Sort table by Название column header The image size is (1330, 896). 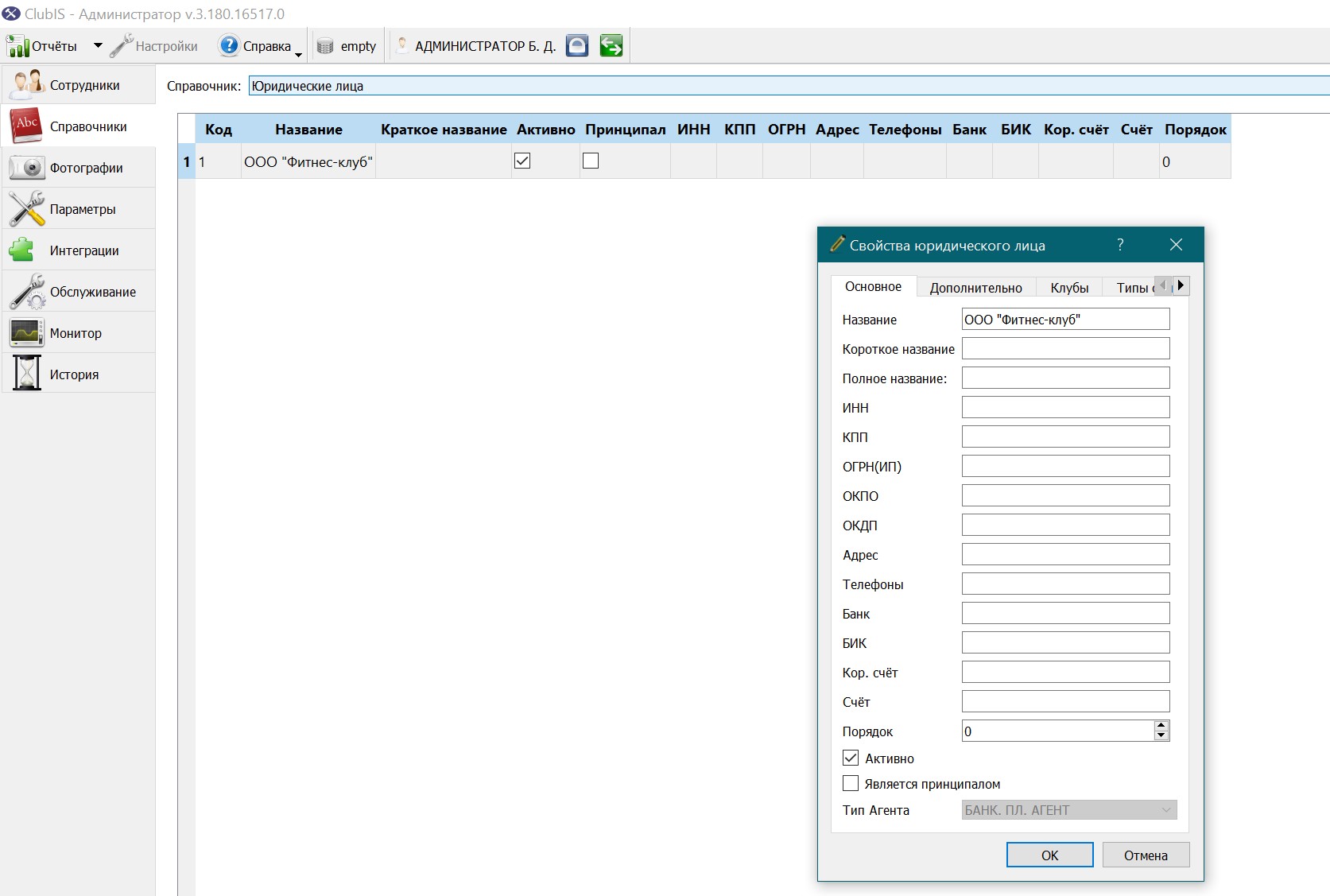tap(308, 130)
